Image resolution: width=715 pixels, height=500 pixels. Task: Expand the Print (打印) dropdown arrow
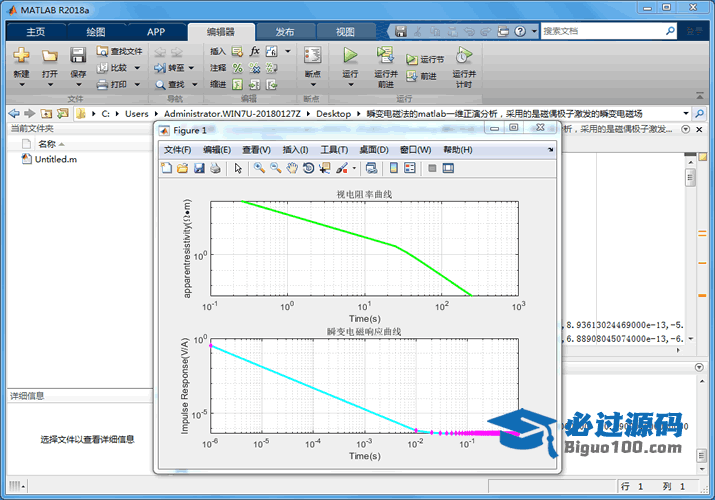coord(137,84)
